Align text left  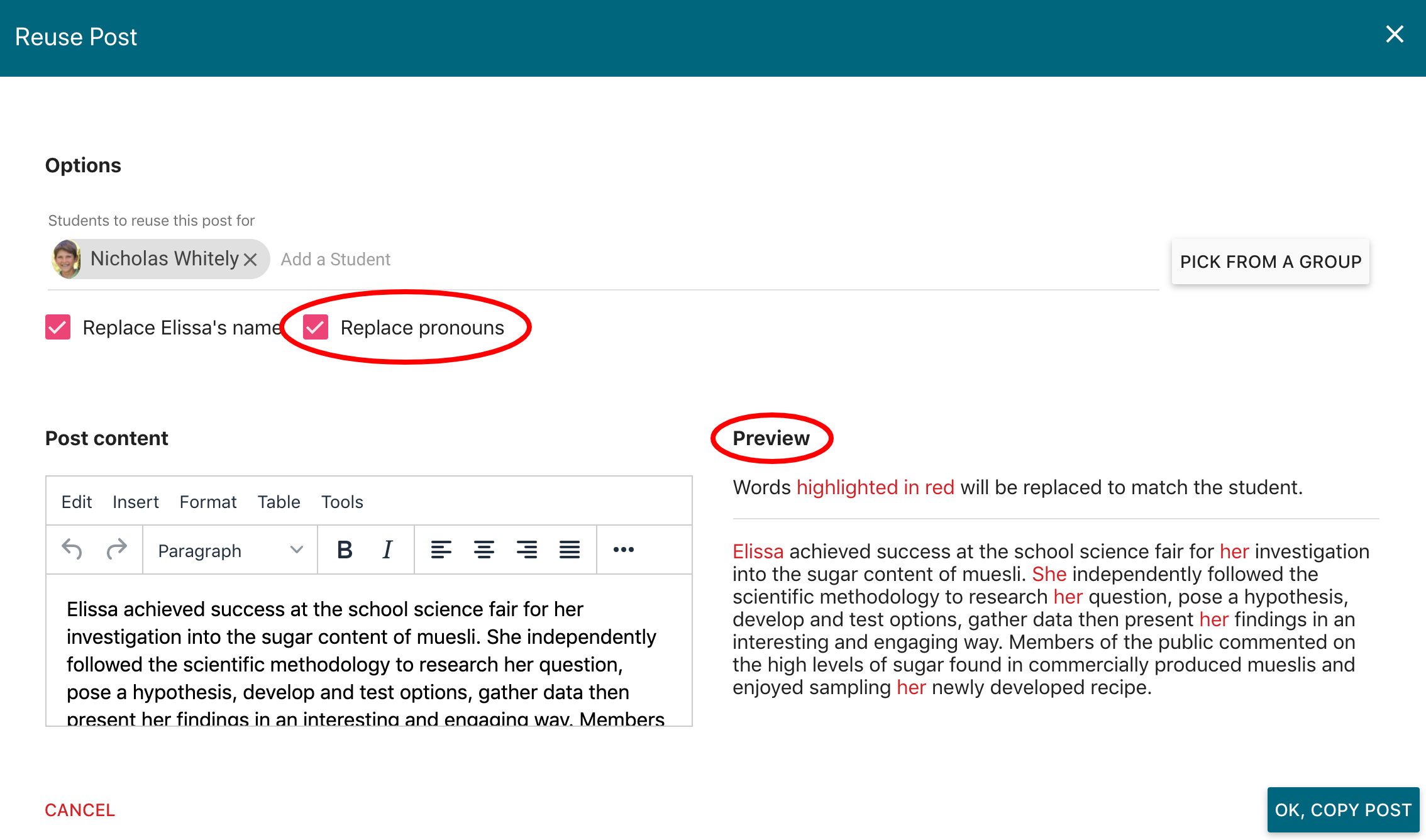click(x=441, y=550)
